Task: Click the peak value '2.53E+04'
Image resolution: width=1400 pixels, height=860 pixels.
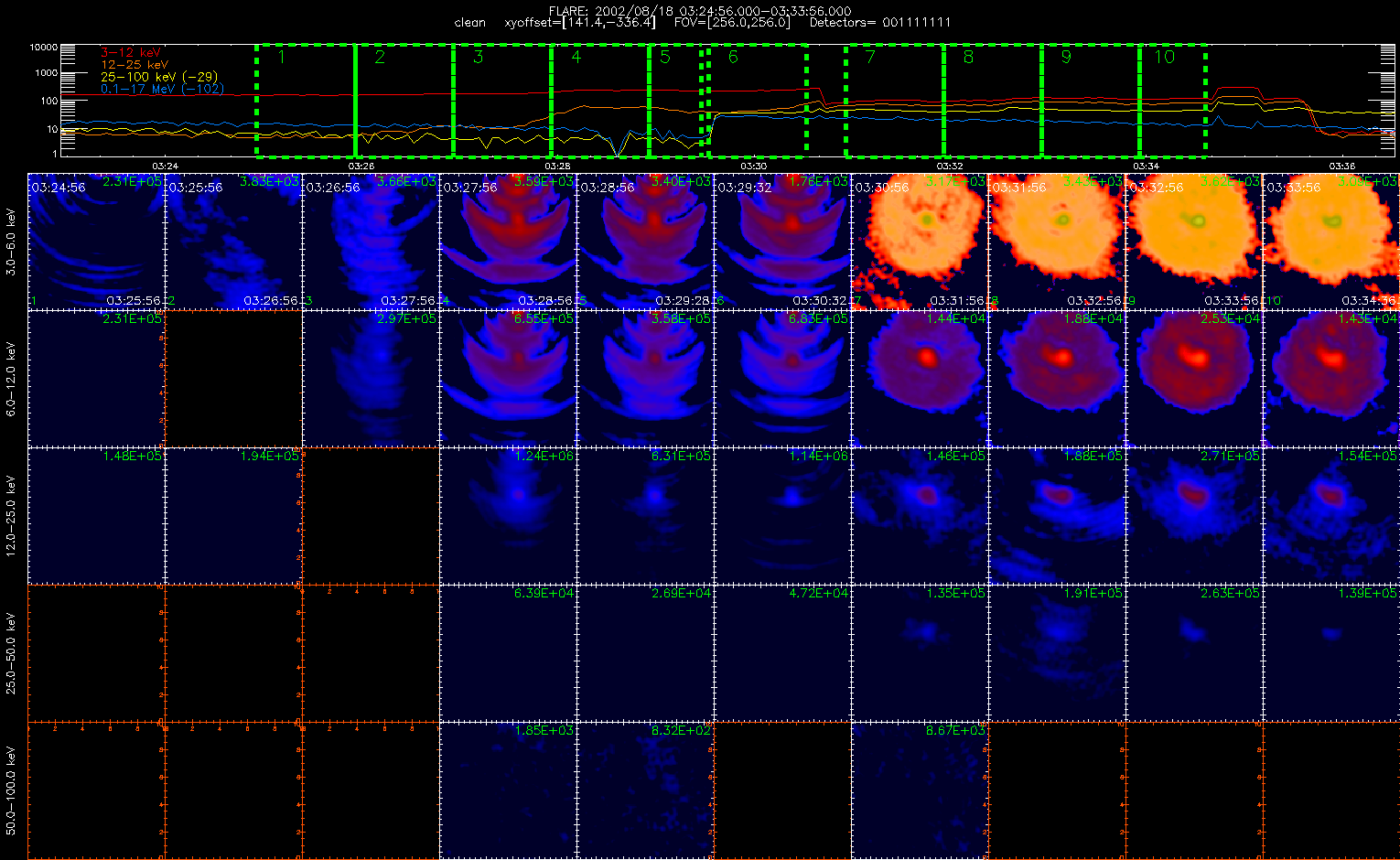Action: (1230, 319)
